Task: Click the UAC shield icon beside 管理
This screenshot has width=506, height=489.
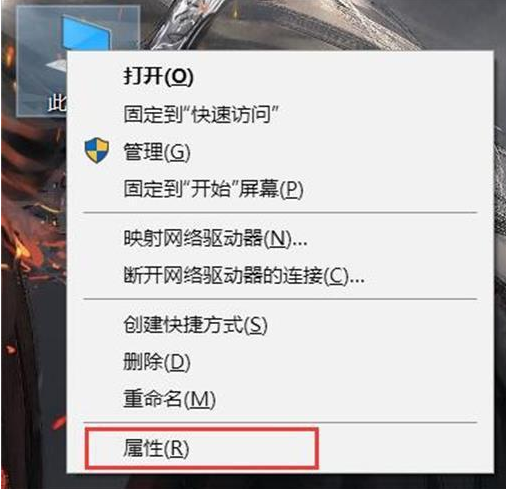Action: pyautogui.click(x=97, y=151)
